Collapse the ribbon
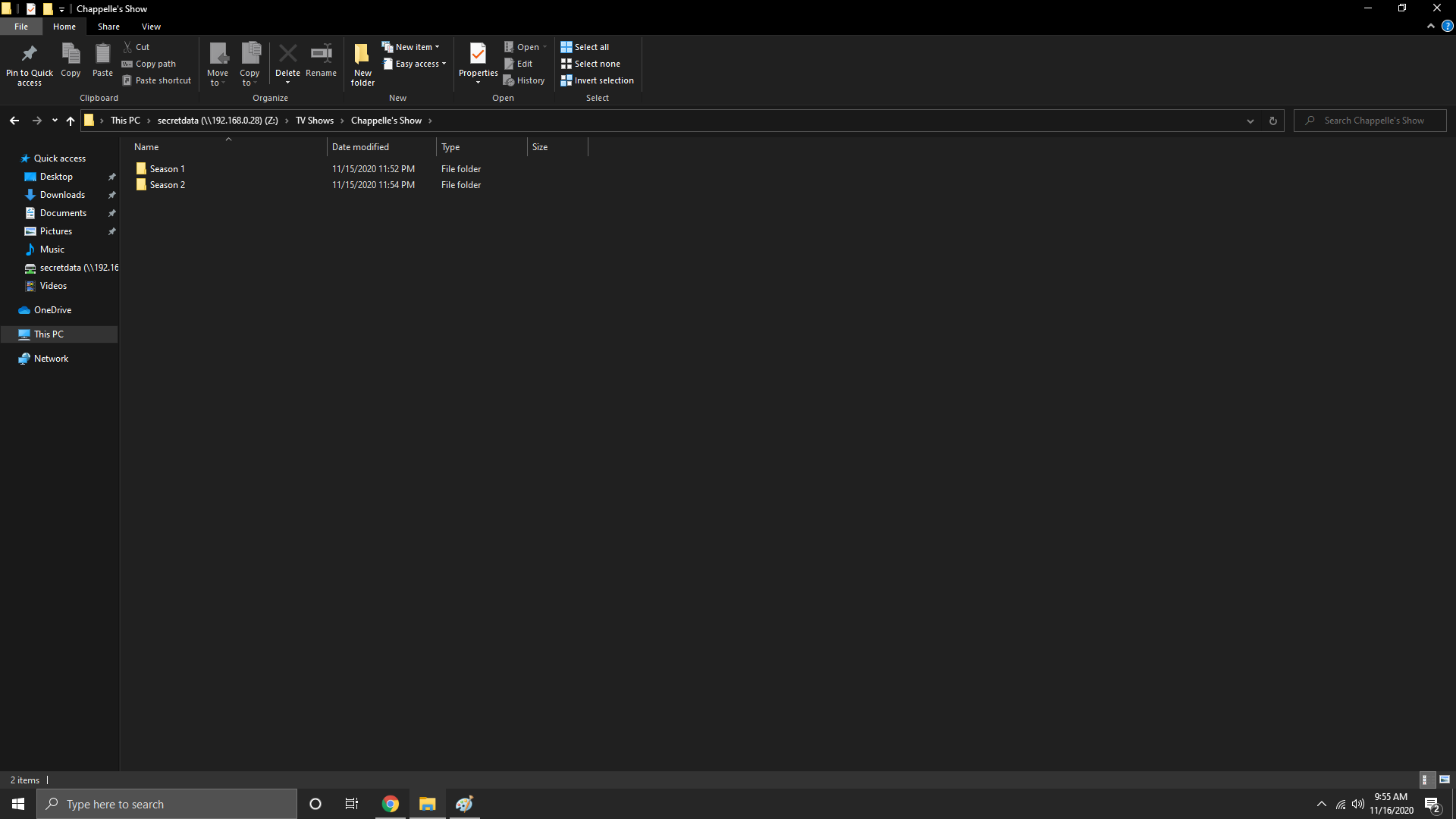The image size is (1456, 819). tap(1431, 27)
